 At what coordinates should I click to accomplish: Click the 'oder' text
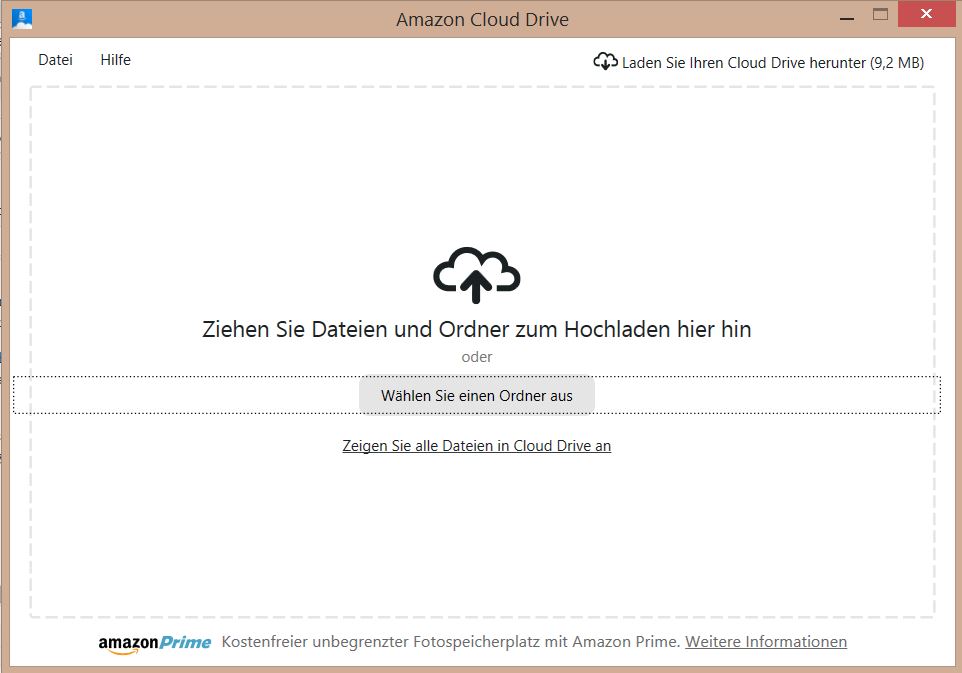coord(477,357)
